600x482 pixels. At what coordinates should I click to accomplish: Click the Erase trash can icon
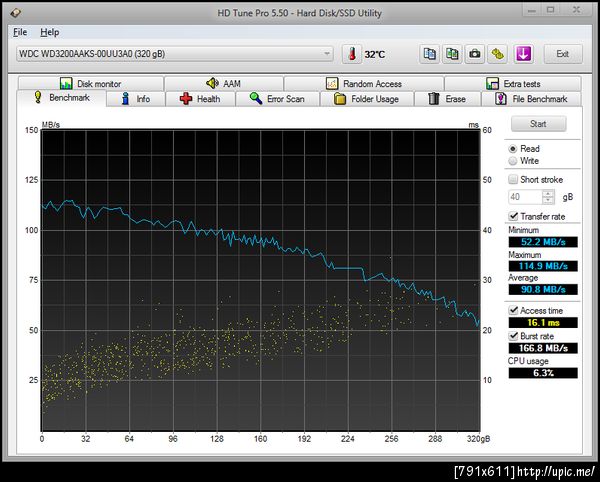(434, 99)
